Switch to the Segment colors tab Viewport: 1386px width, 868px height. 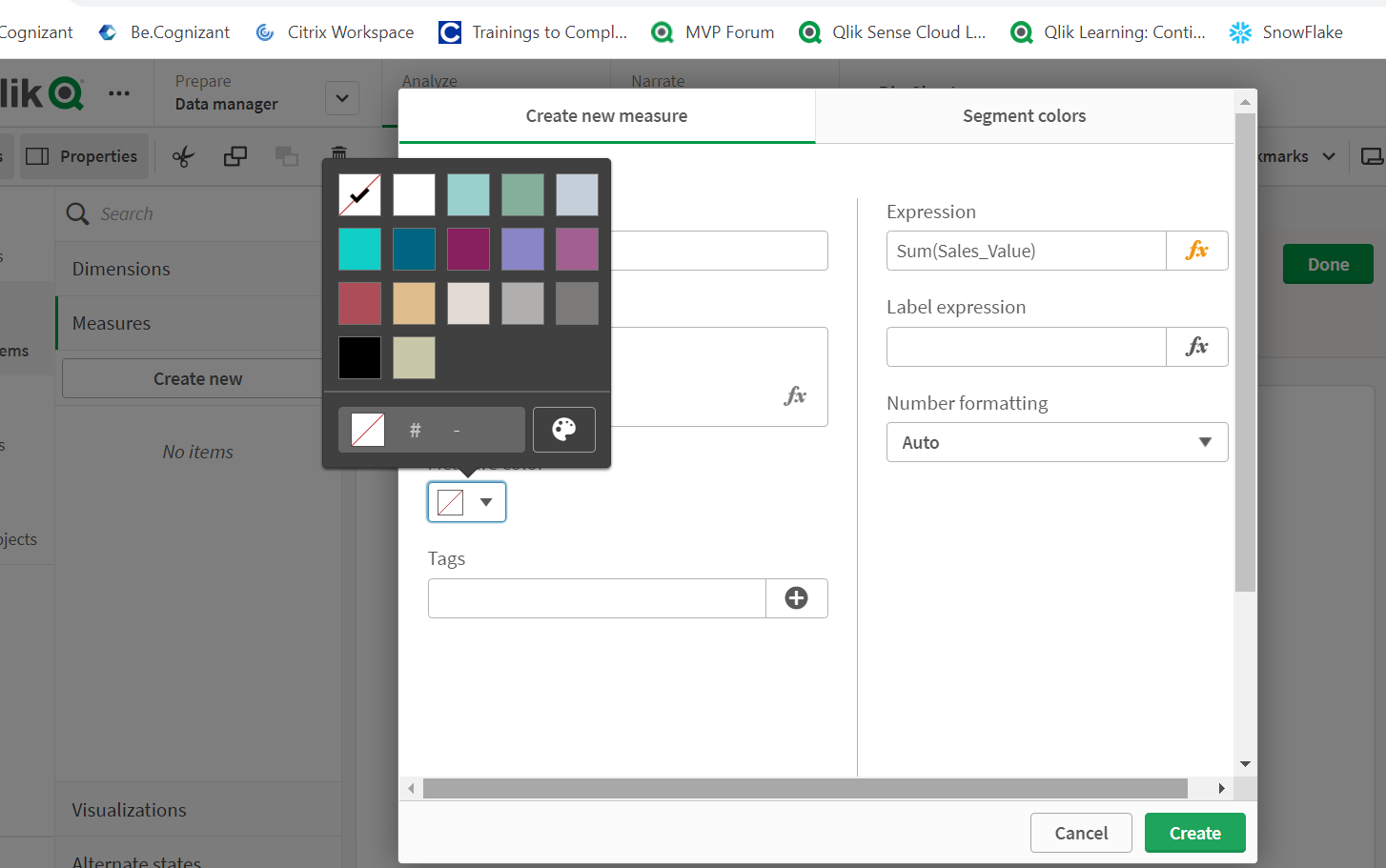click(1024, 115)
